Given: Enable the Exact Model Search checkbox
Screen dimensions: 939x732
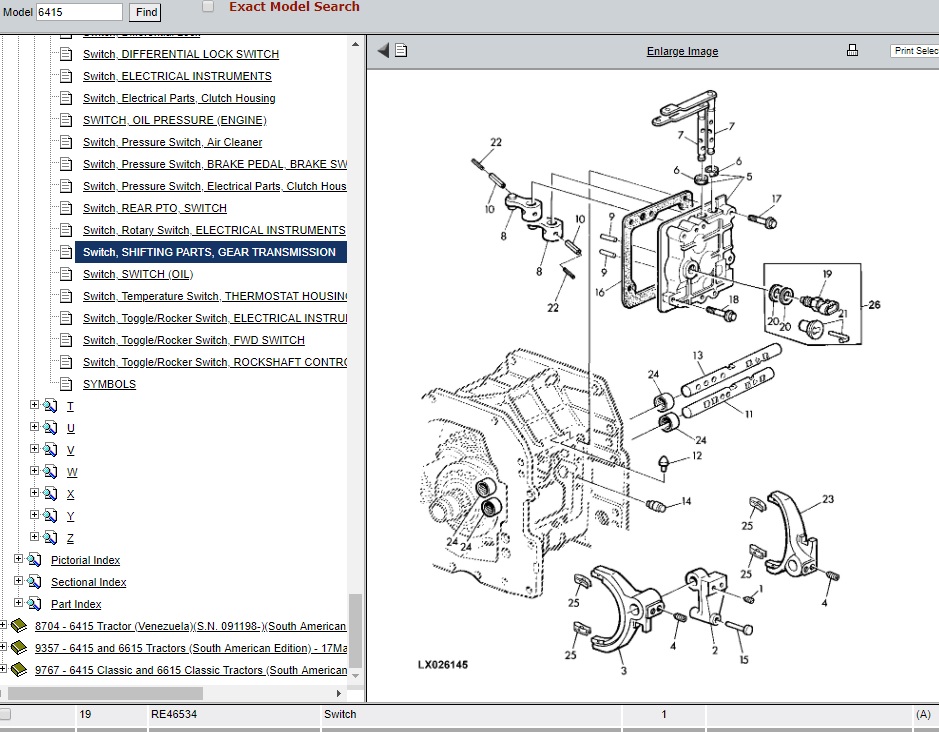Looking at the screenshot, I should (x=208, y=7).
